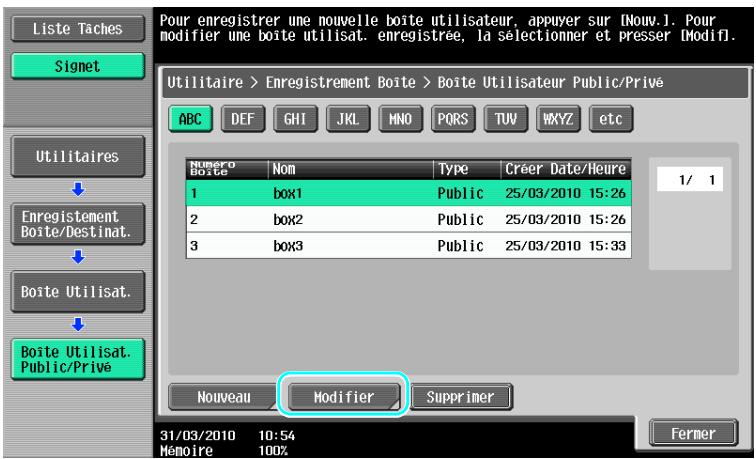Select the box1 row in list
The height and width of the screenshot is (459, 756).
pyautogui.click(x=409, y=193)
